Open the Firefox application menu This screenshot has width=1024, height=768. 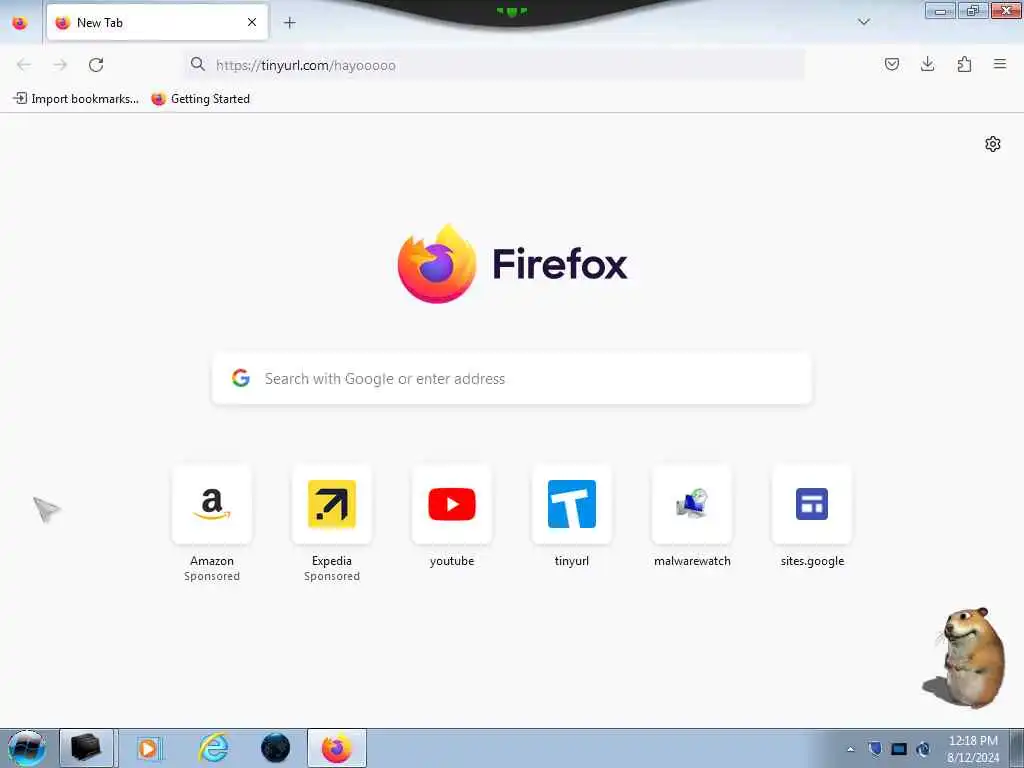(1000, 64)
